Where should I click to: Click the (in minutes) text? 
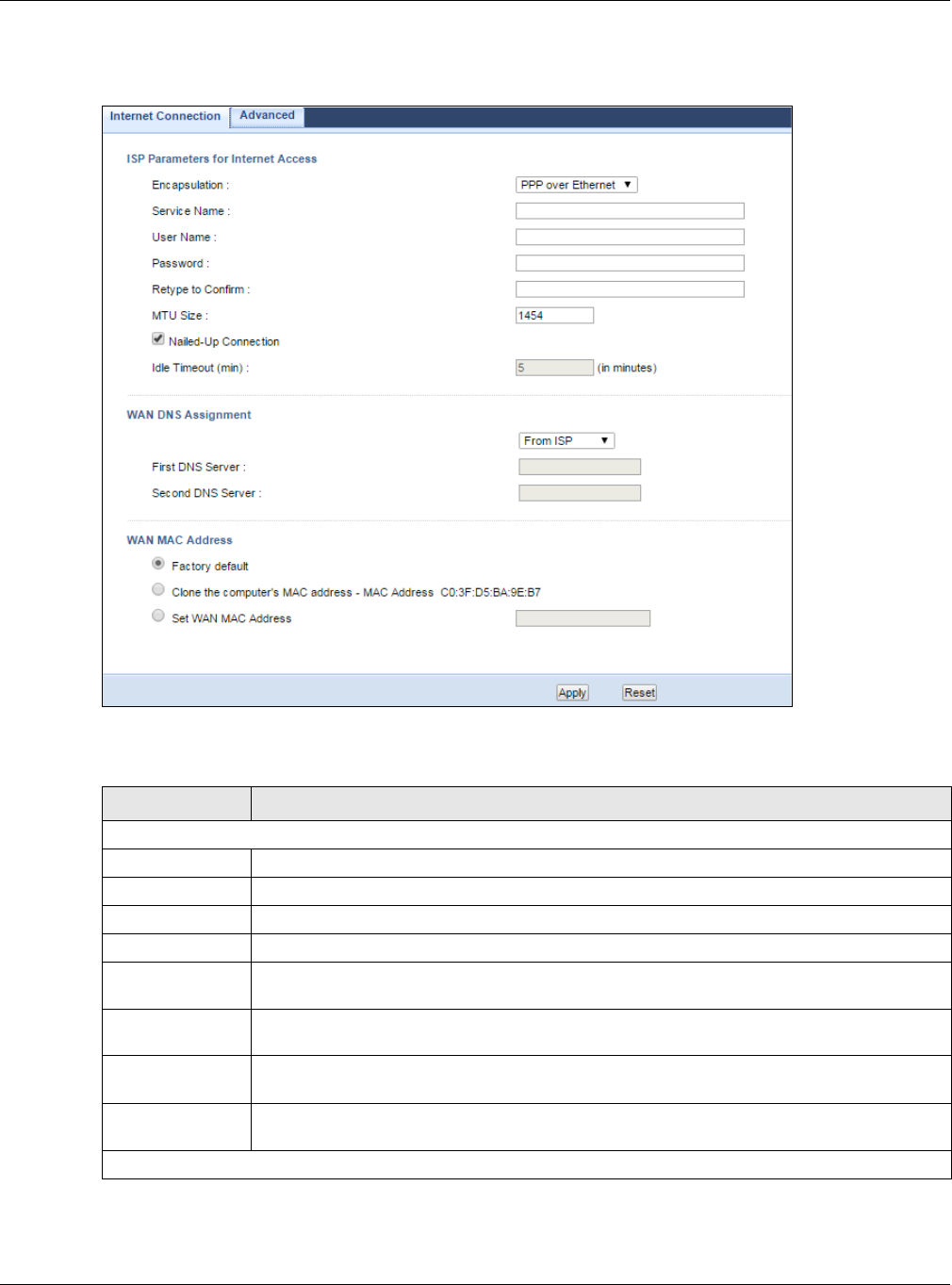(627, 369)
